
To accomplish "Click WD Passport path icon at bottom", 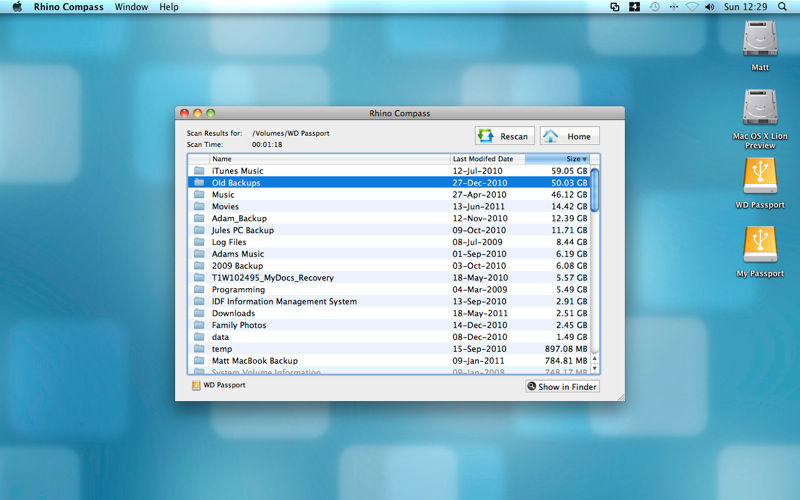I will 196,385.
